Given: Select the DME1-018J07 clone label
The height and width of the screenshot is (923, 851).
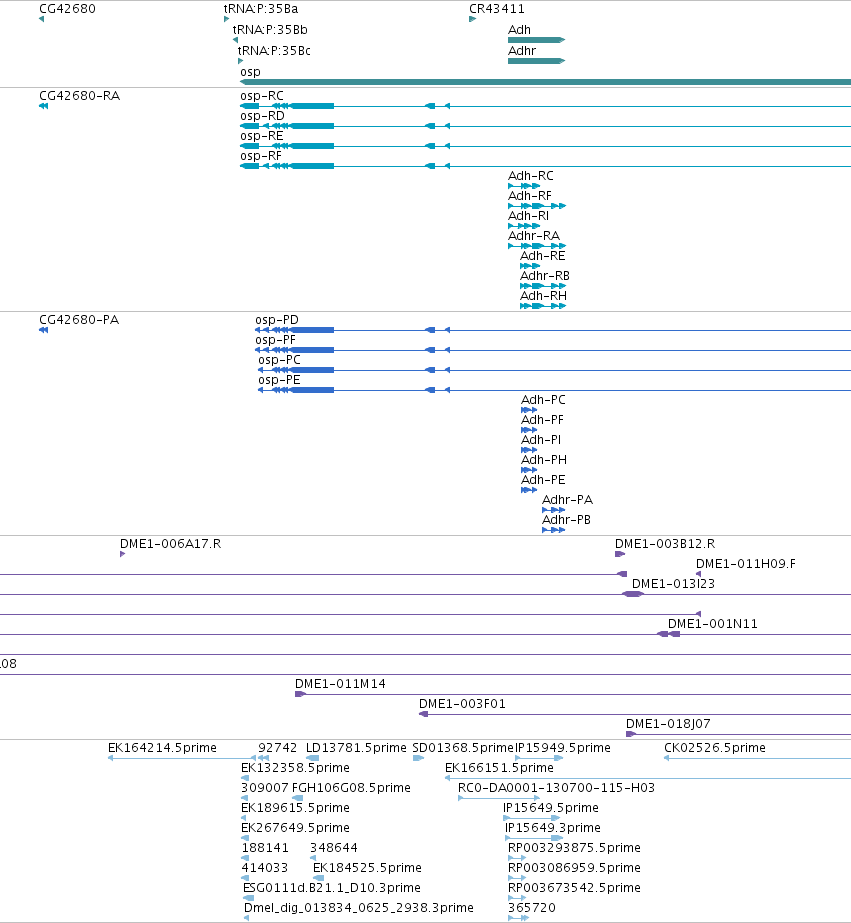Looking at the screenshot, I should pos(668,725).
